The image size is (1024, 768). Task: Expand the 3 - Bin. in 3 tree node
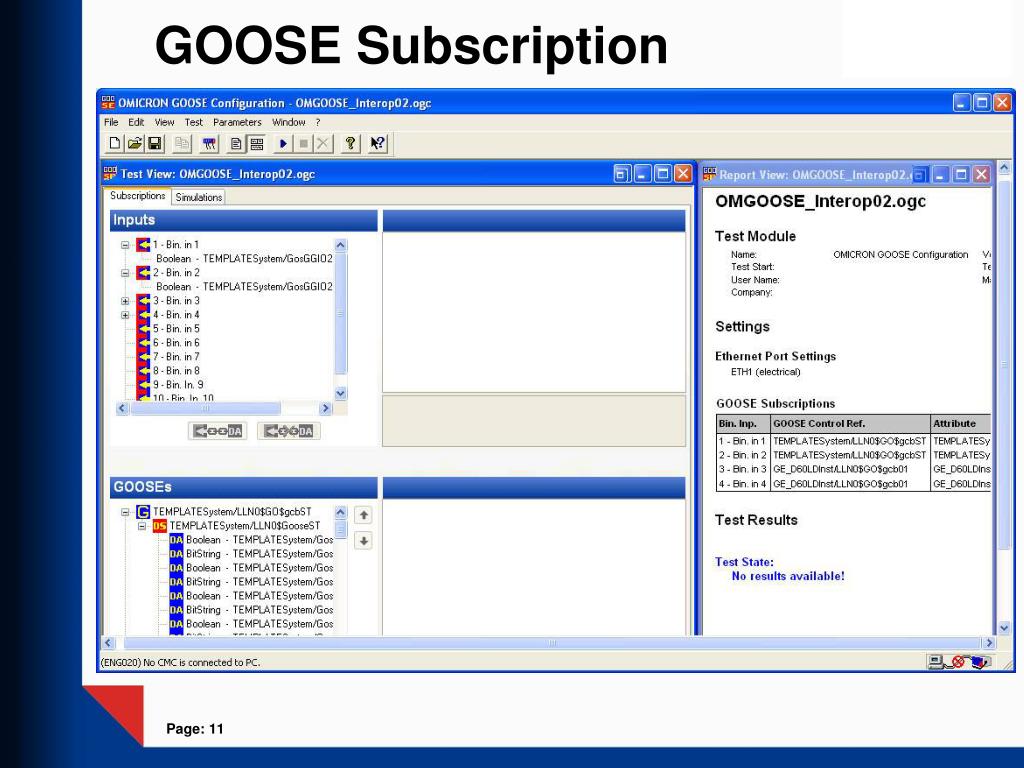125,302
